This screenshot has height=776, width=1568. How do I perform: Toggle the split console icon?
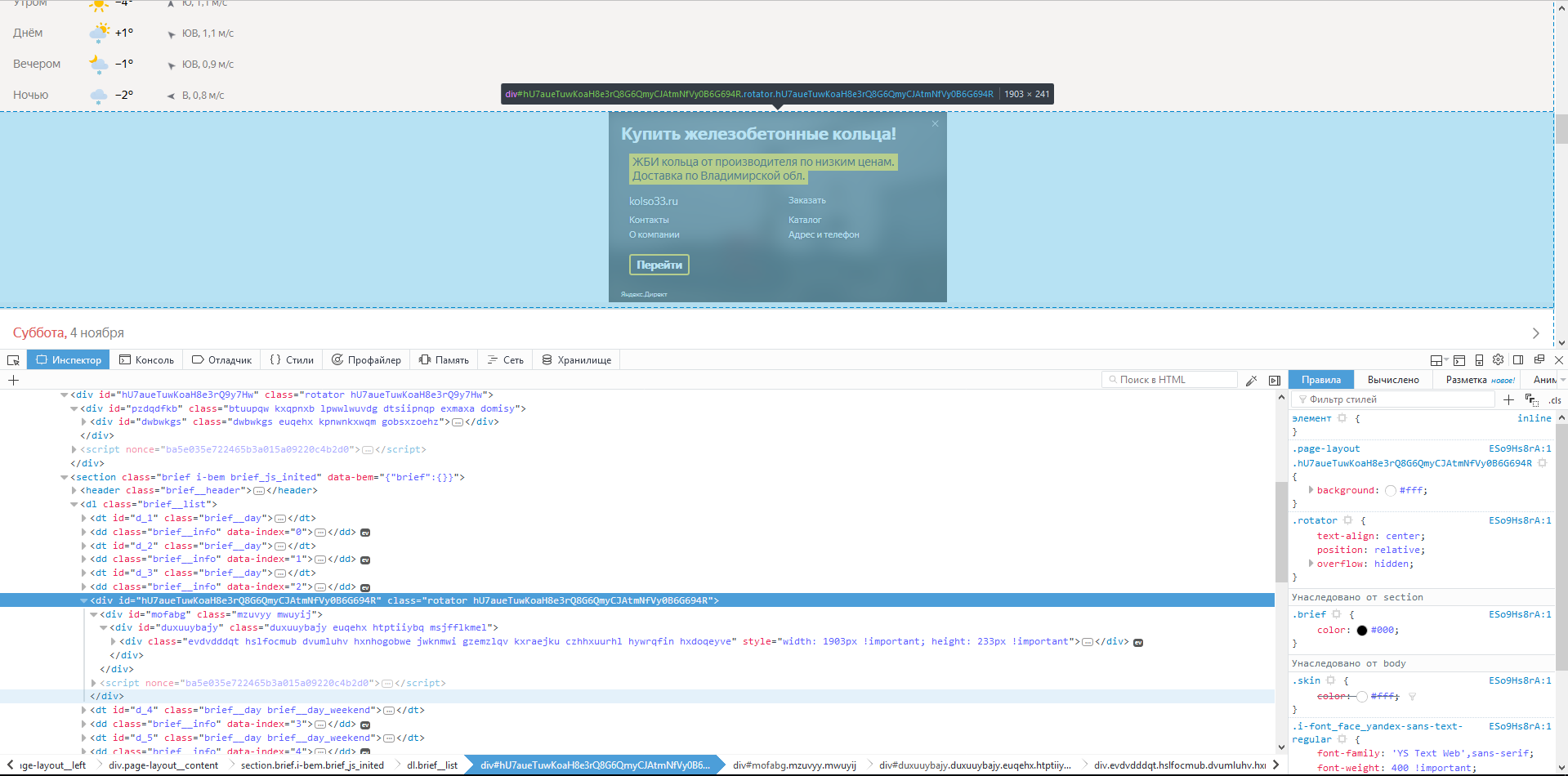pos(1459,360)
